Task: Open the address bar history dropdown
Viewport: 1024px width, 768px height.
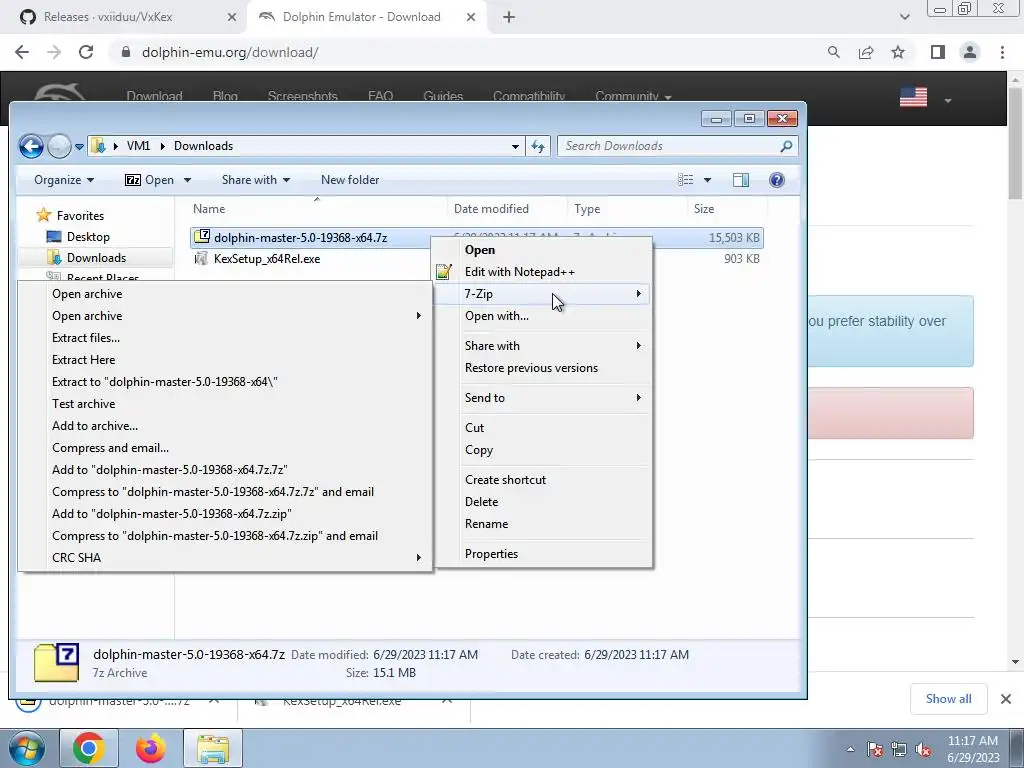Action: (515, 146)
